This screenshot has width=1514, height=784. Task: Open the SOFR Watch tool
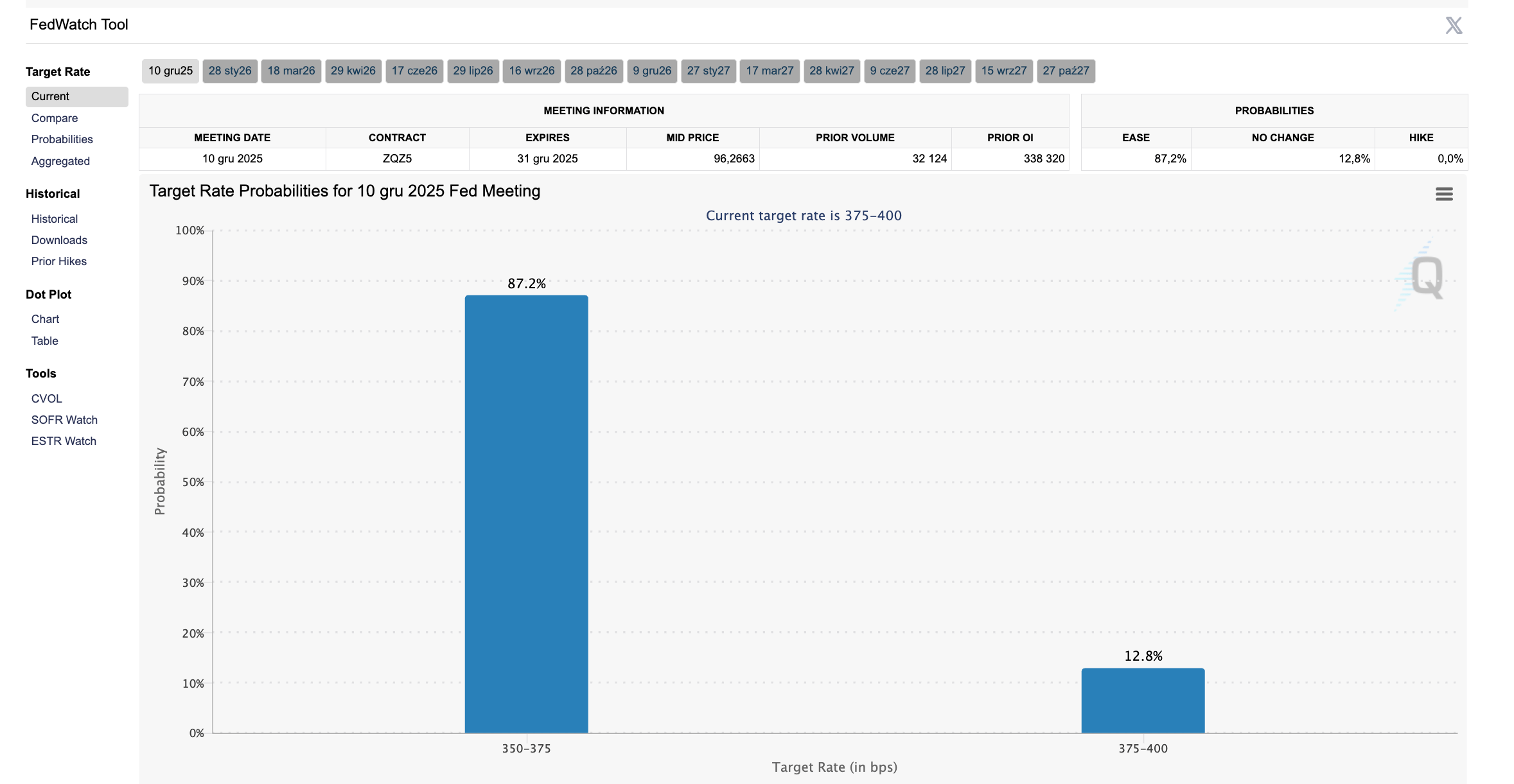[x=64, y=420]
